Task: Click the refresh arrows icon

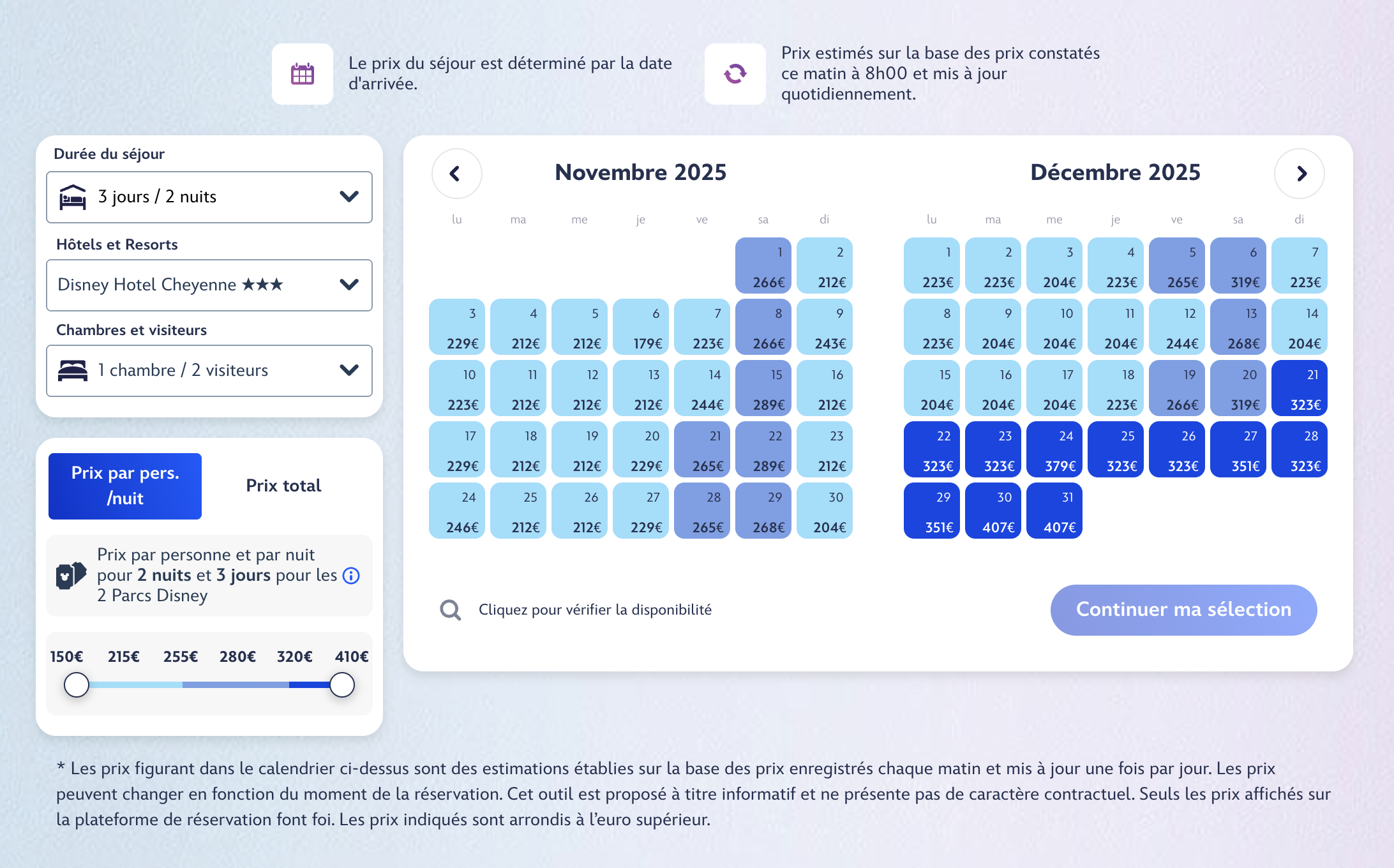Action: tap(735, 74)
